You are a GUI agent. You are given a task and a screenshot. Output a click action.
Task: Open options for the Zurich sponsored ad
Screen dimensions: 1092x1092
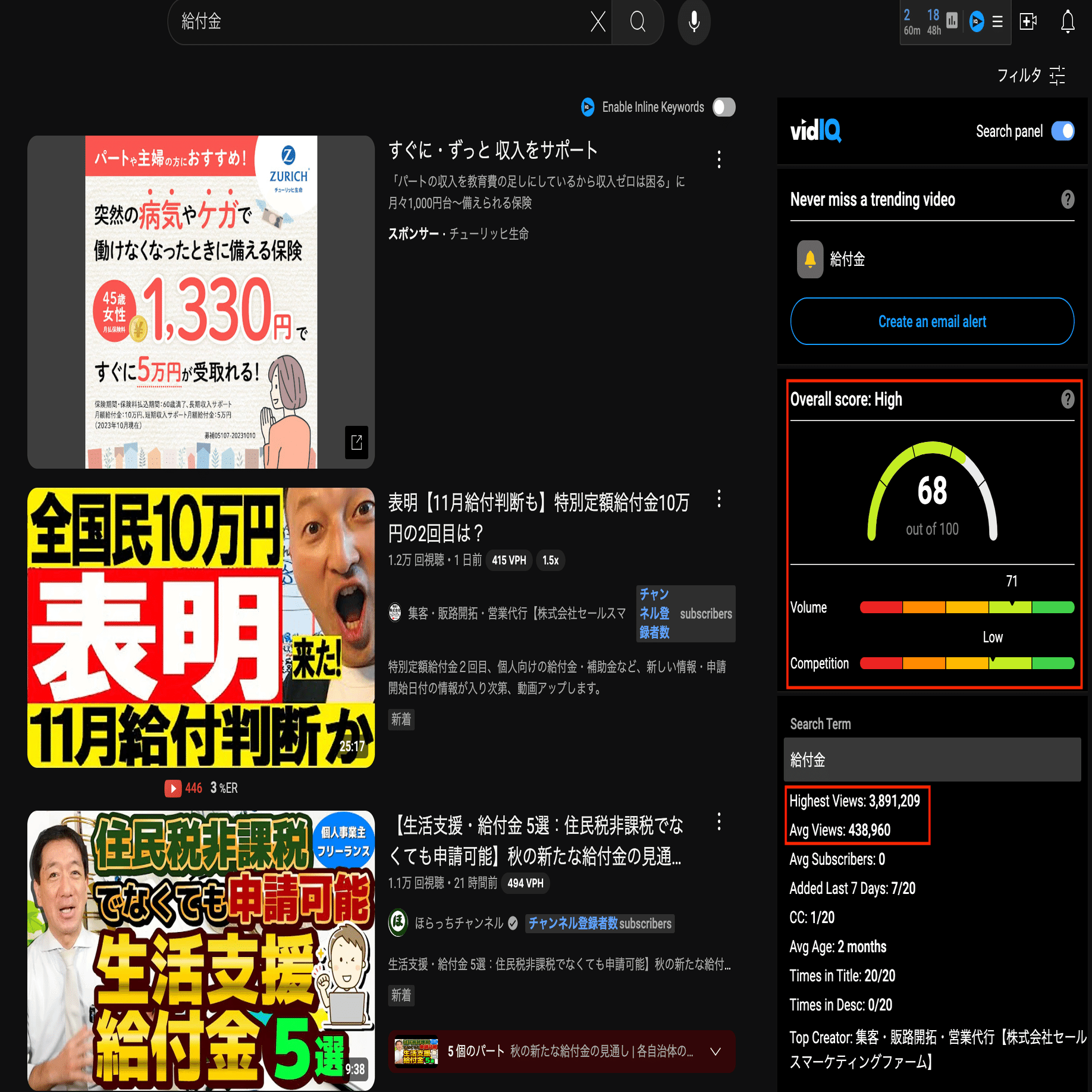pos(718,159)
